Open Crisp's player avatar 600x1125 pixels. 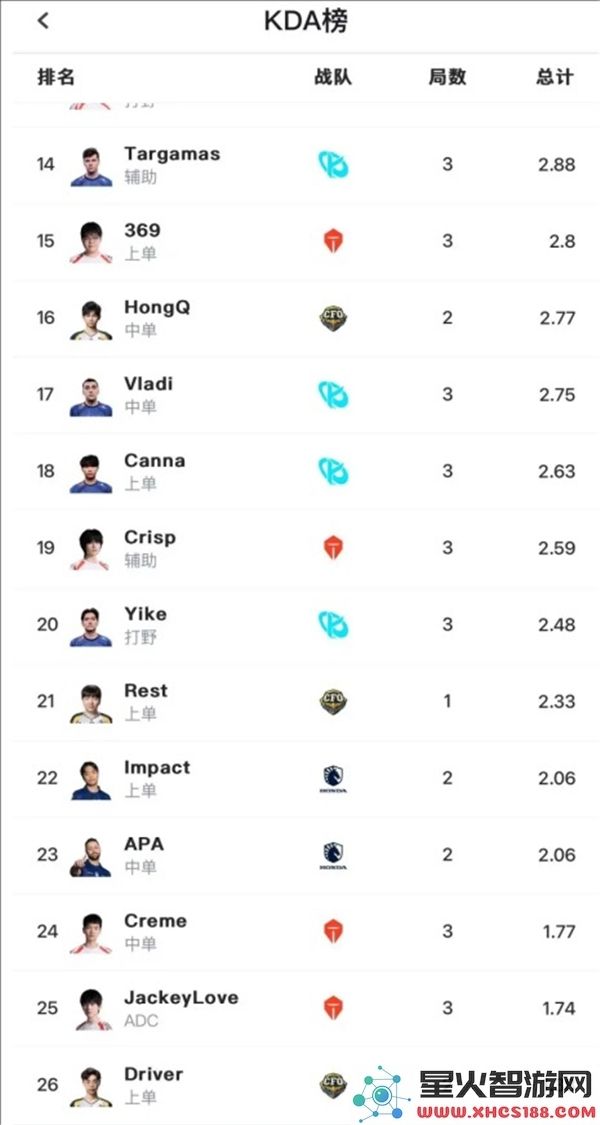(x=91, y=550)
